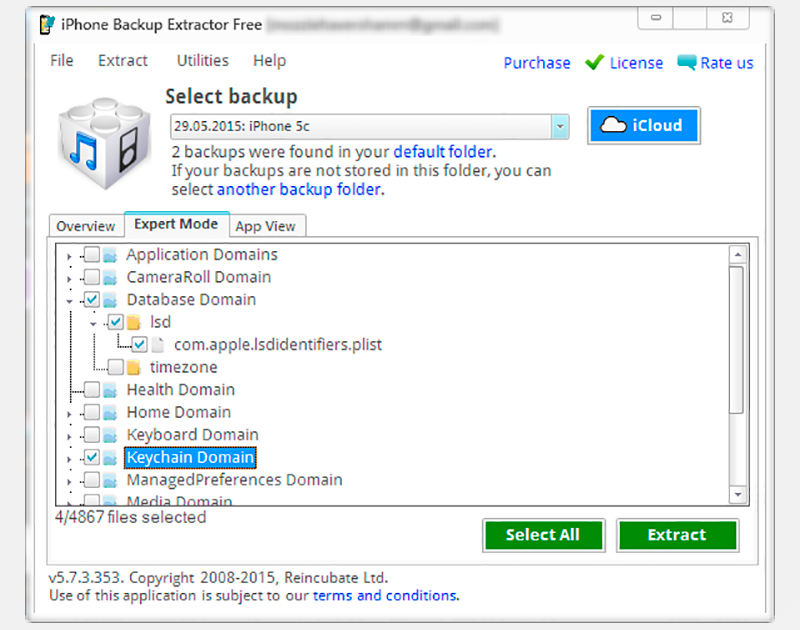This screenshot has height=630, width=800.
Task: Click the green License checkmark icon
Action: 594,63
